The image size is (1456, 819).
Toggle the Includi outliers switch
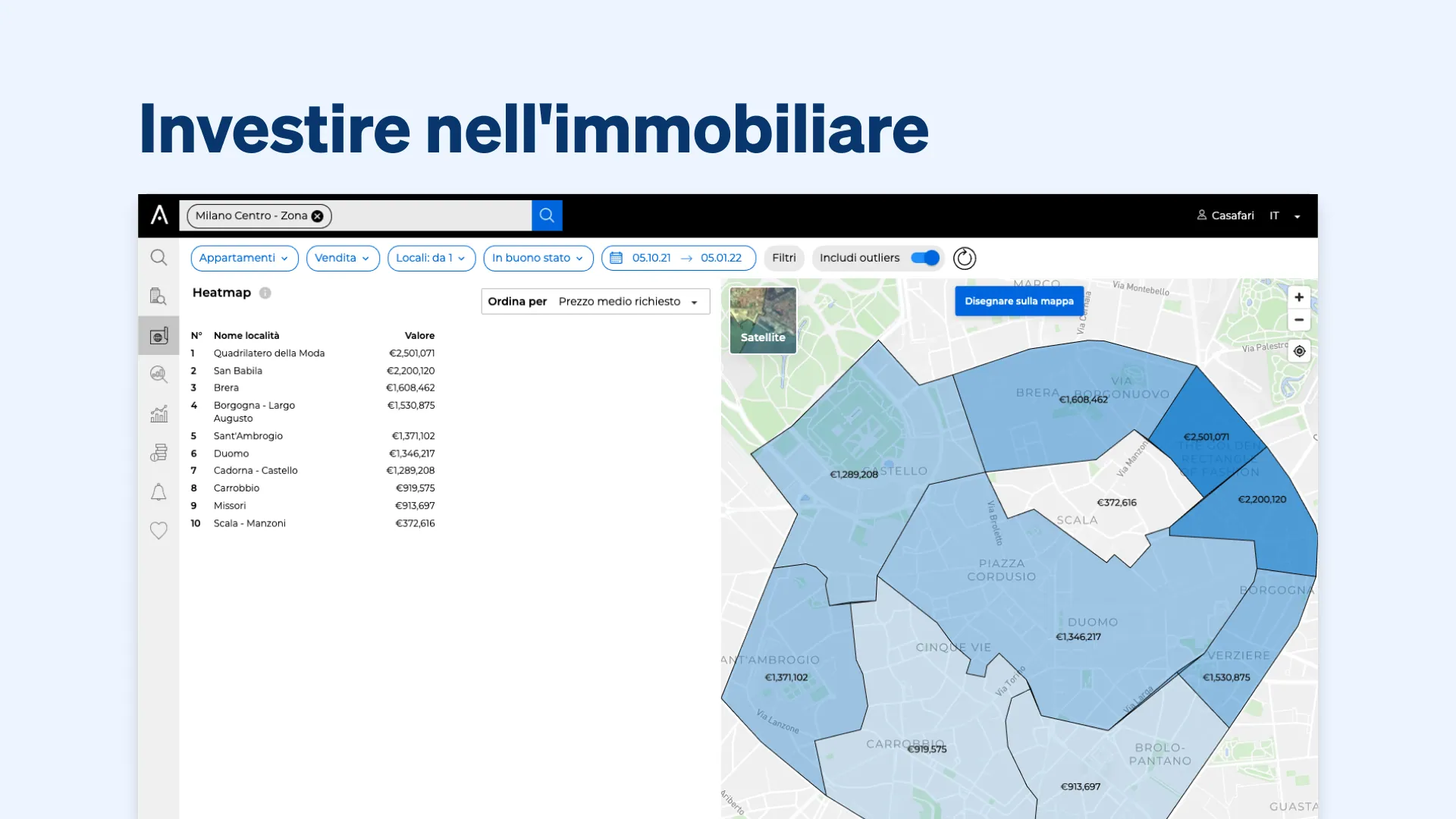[925, 258]
